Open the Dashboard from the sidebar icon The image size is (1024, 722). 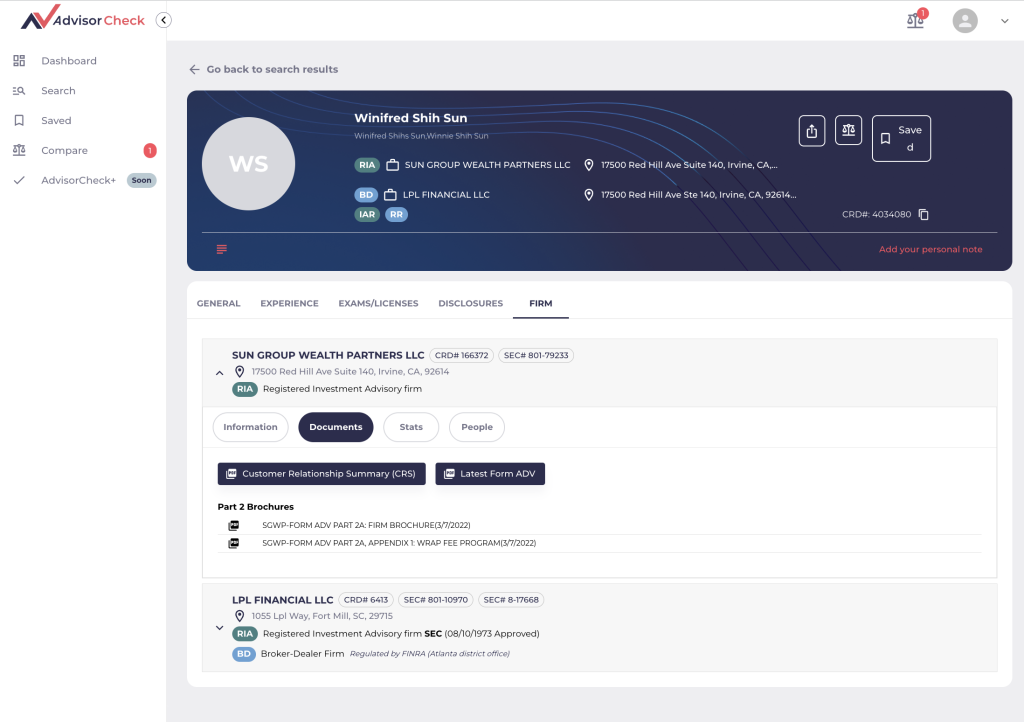(20, 60)
